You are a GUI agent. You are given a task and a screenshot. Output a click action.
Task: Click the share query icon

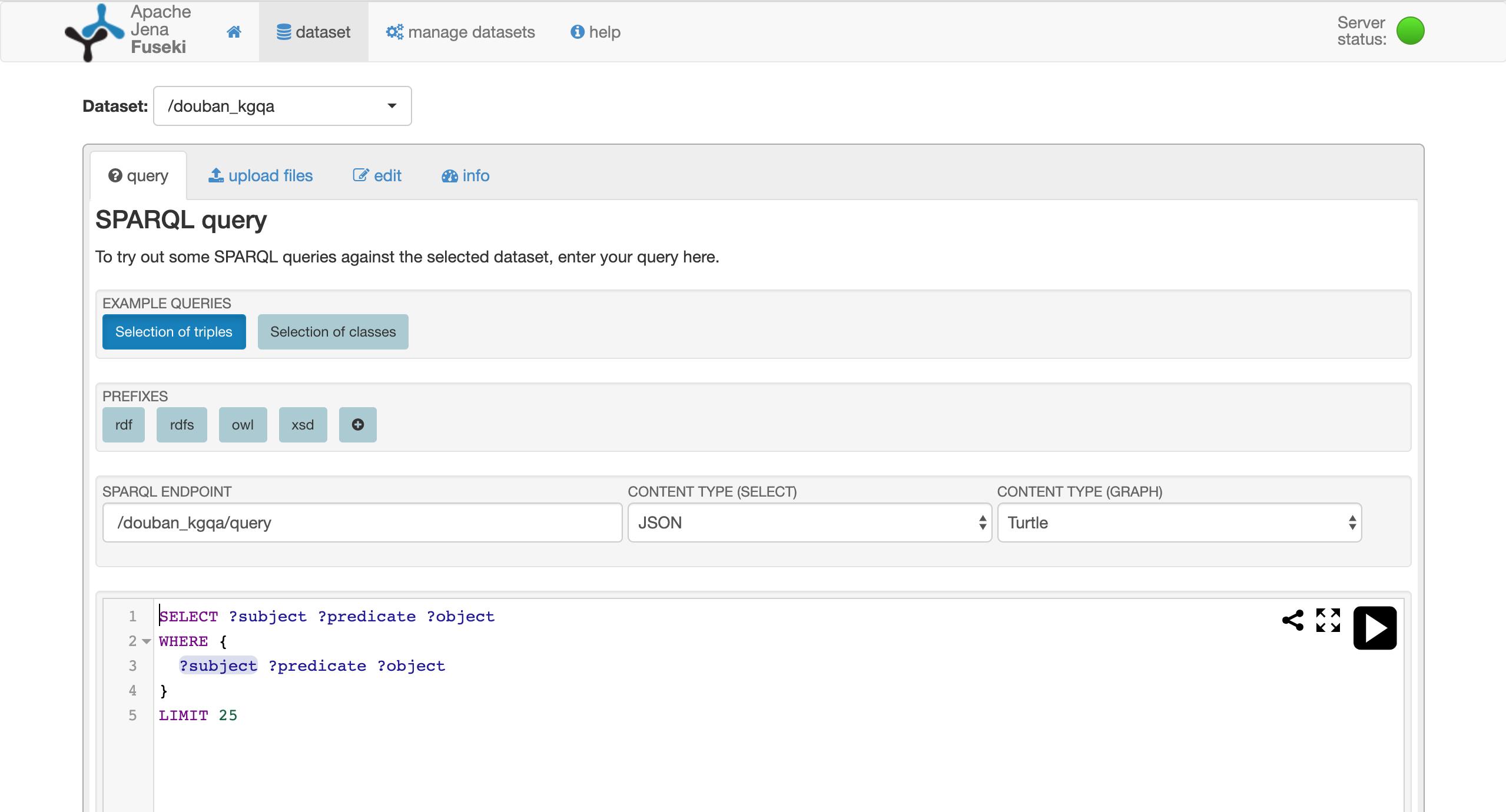[1293, 620]
